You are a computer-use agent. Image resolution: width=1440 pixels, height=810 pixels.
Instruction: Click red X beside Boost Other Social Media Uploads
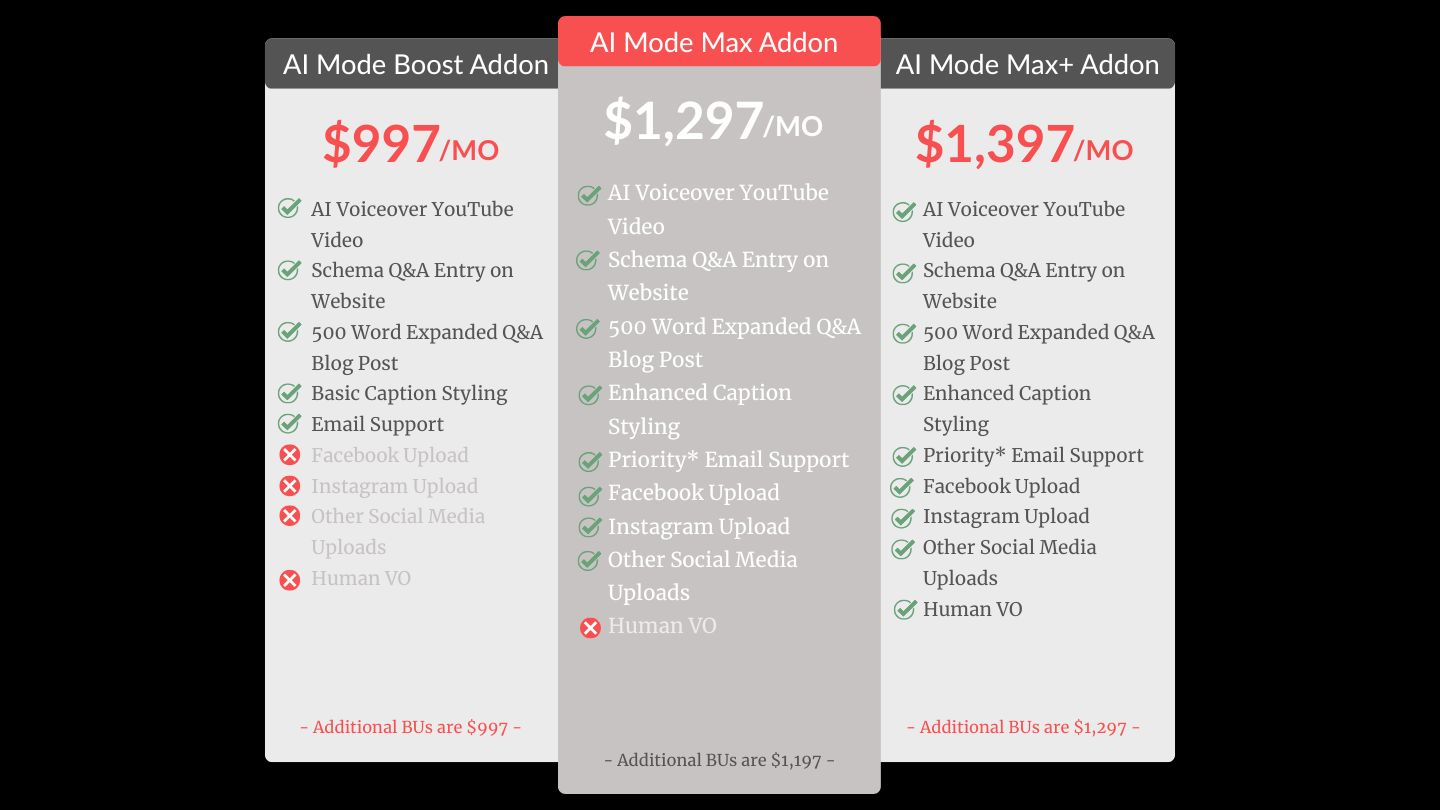290,516
